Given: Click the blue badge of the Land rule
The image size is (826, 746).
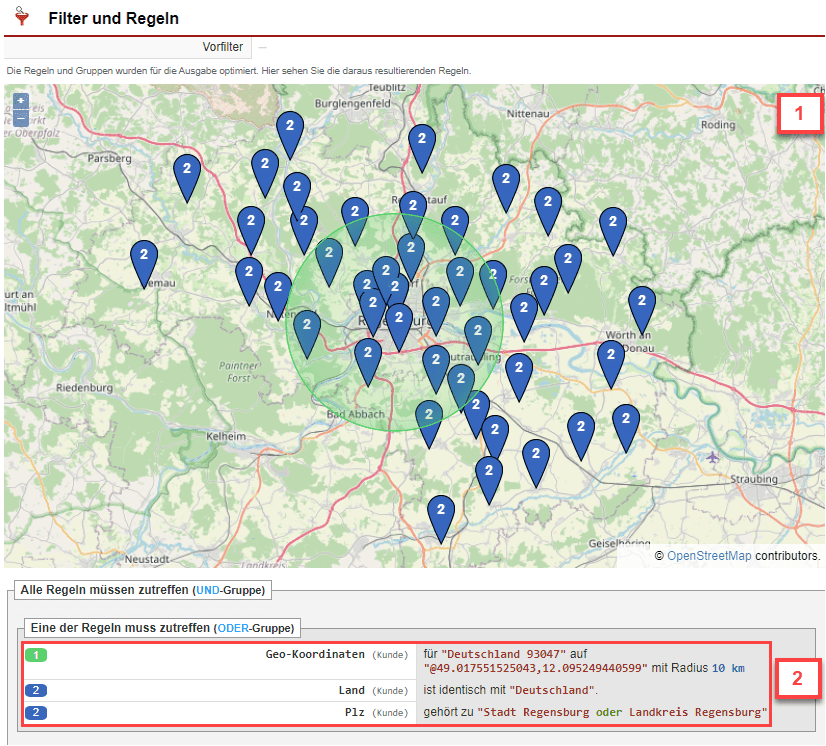Looking at the screenshot, I should click(x=35, y=690).
